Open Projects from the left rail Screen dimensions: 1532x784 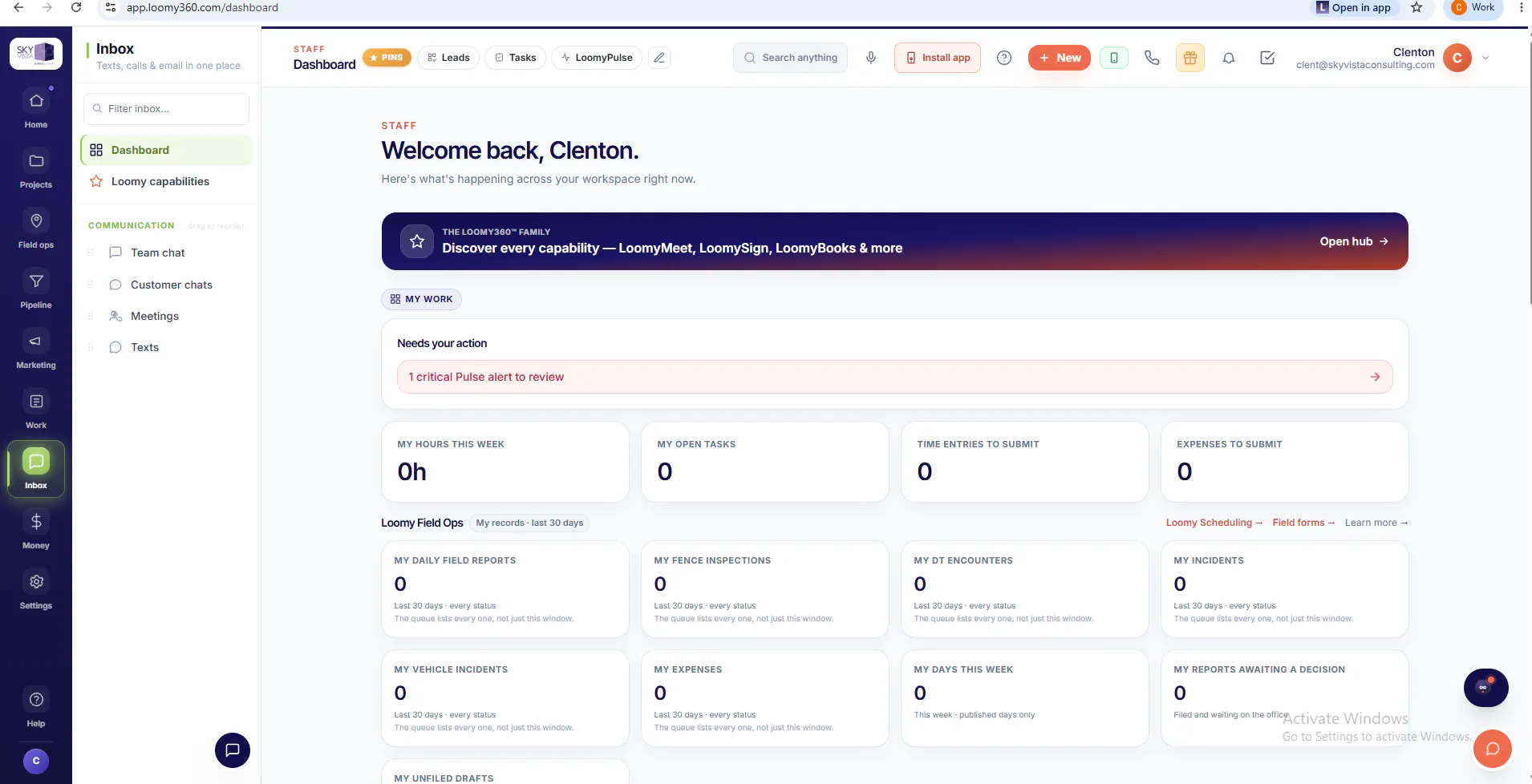(x=36, y=168)
